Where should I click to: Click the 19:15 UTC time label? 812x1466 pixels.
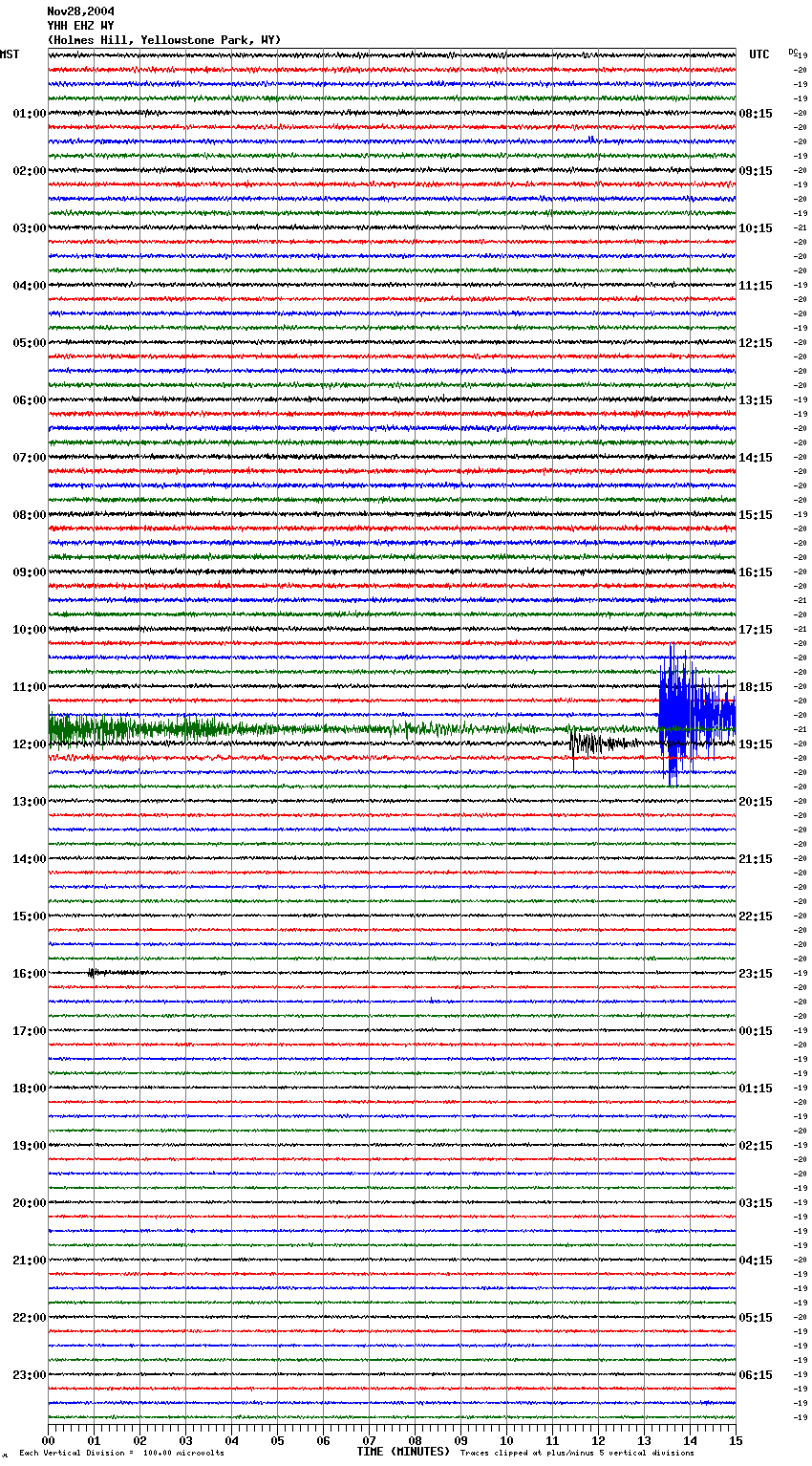(x=756, y=744)
